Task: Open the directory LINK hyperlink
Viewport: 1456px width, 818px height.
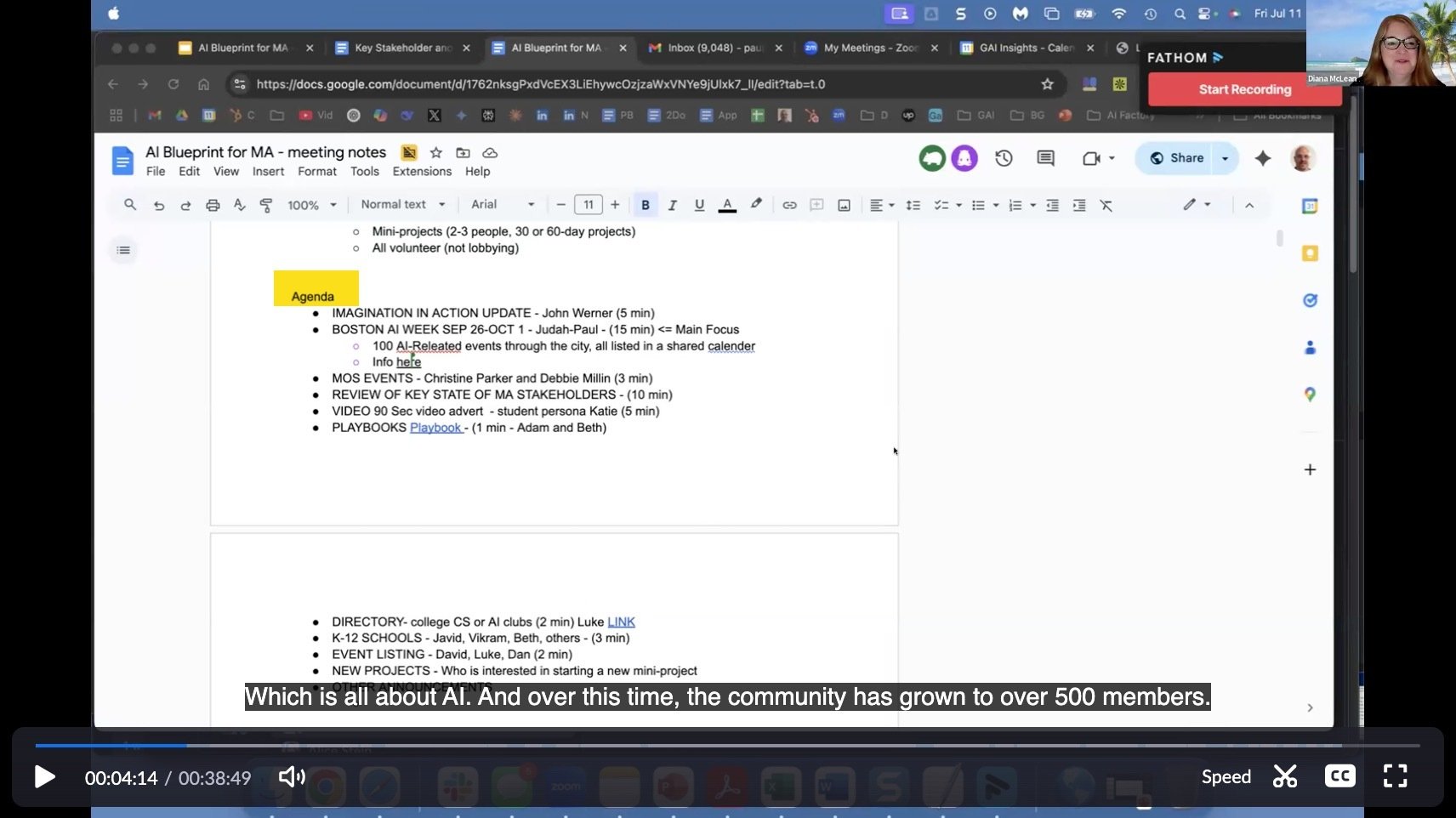Action: pyautogui.click(x=621, y=622)
